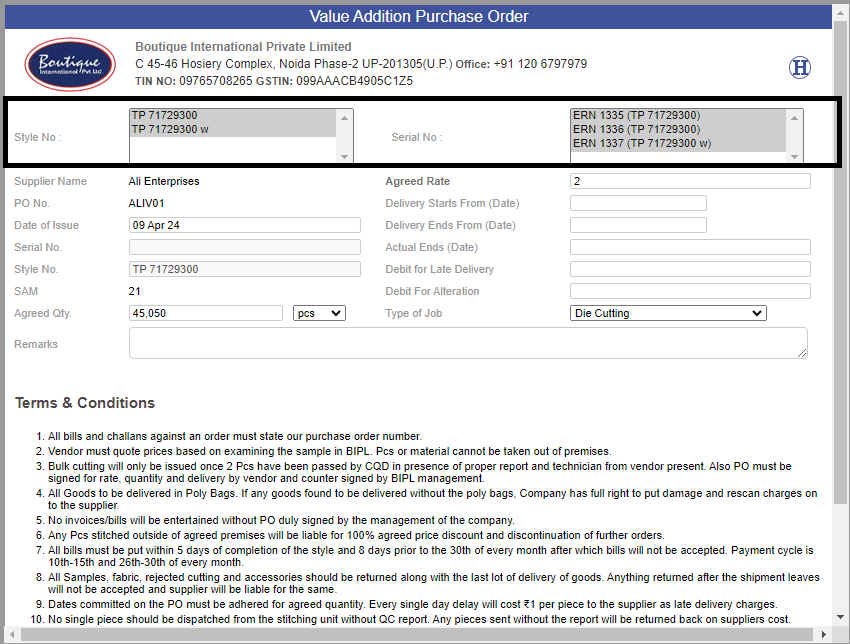This screenshot has width=850, height=644.
Task: Click down arrow of Style No list scrollbar
Action: click(x=344, y=157)
